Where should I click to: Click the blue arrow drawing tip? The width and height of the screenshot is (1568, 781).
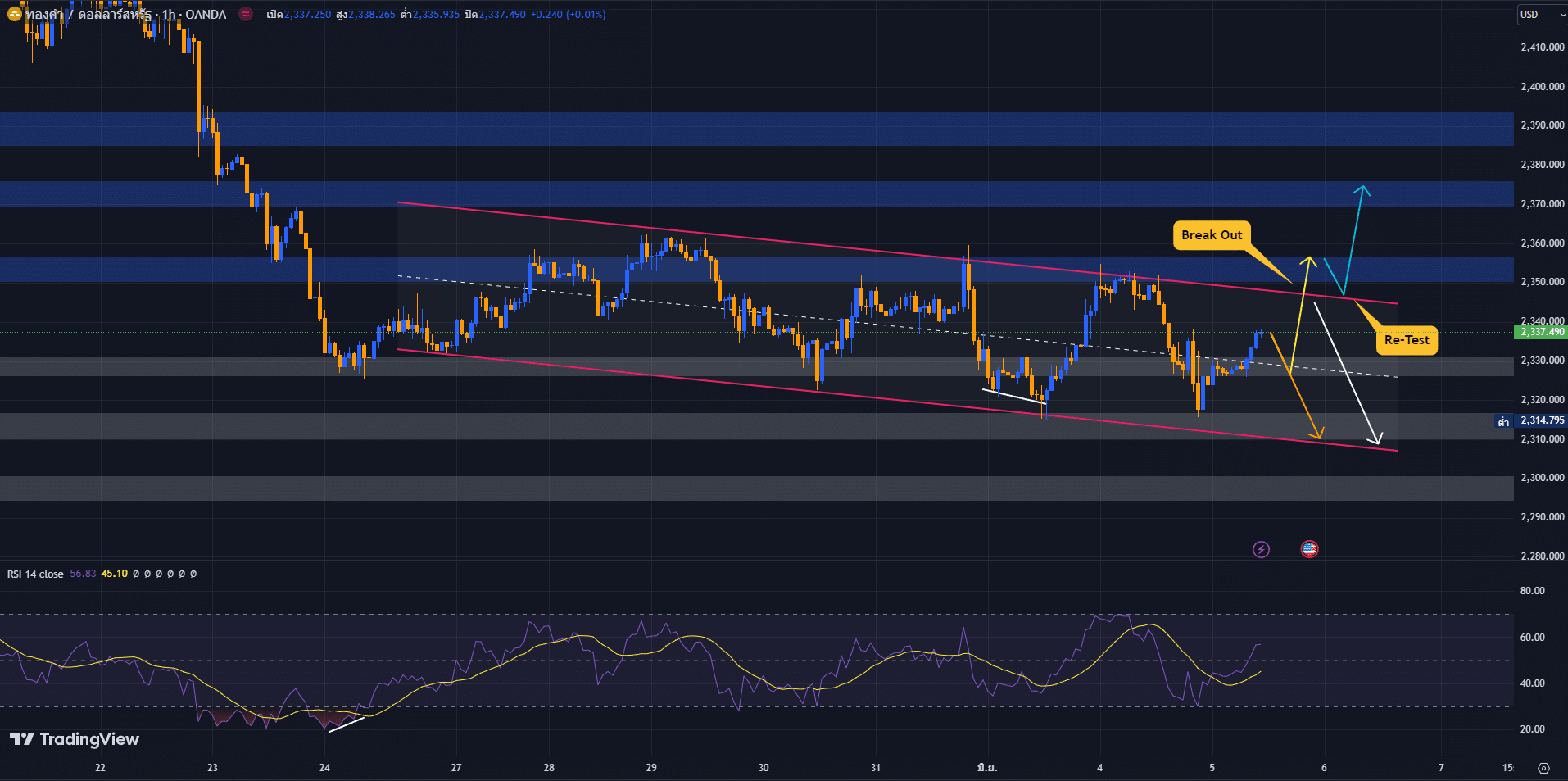(x=1362, y=188)
